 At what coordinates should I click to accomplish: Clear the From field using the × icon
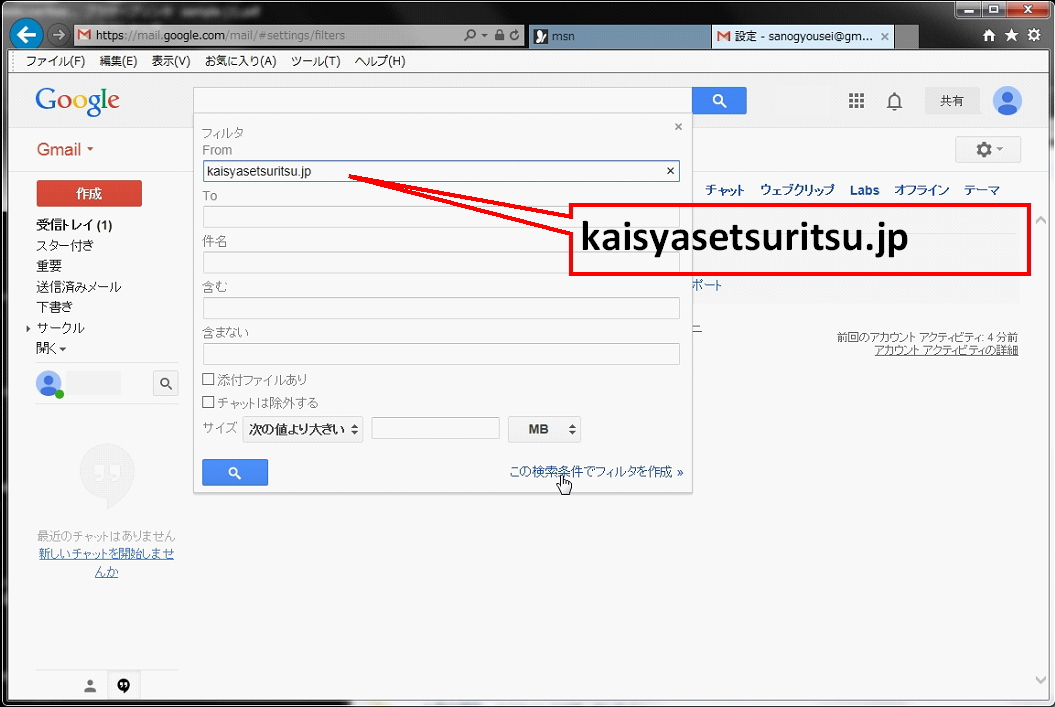tap(670, 170)
